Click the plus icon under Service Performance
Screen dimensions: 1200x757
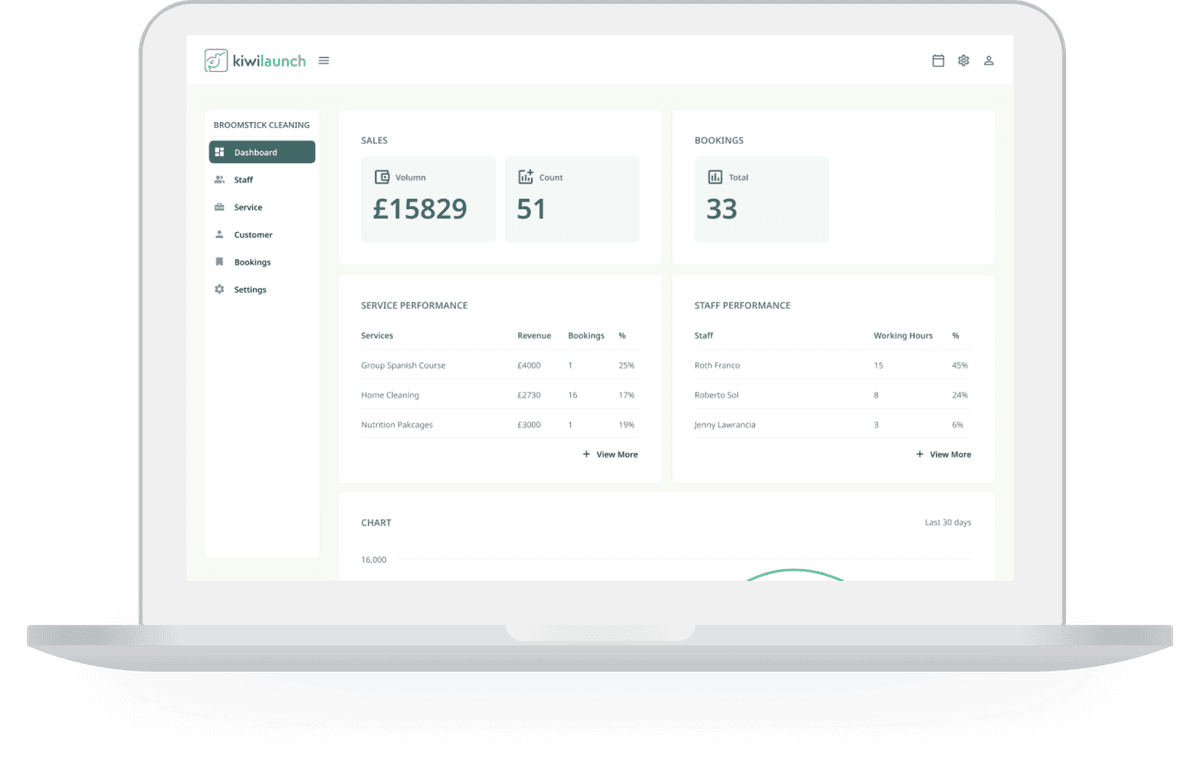(x=587, y=454)
